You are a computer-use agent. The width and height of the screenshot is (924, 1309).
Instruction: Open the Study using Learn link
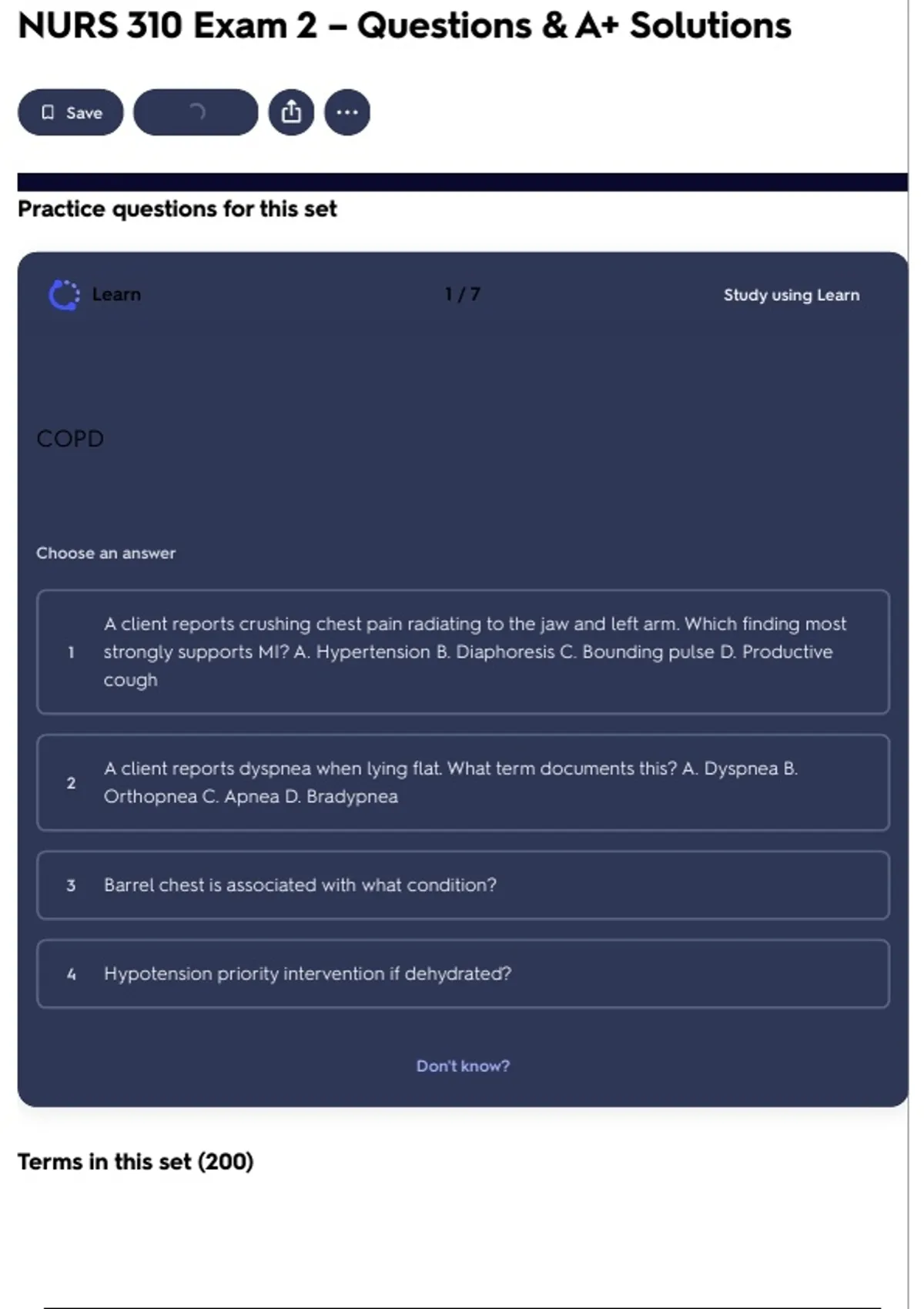point(791,295)
